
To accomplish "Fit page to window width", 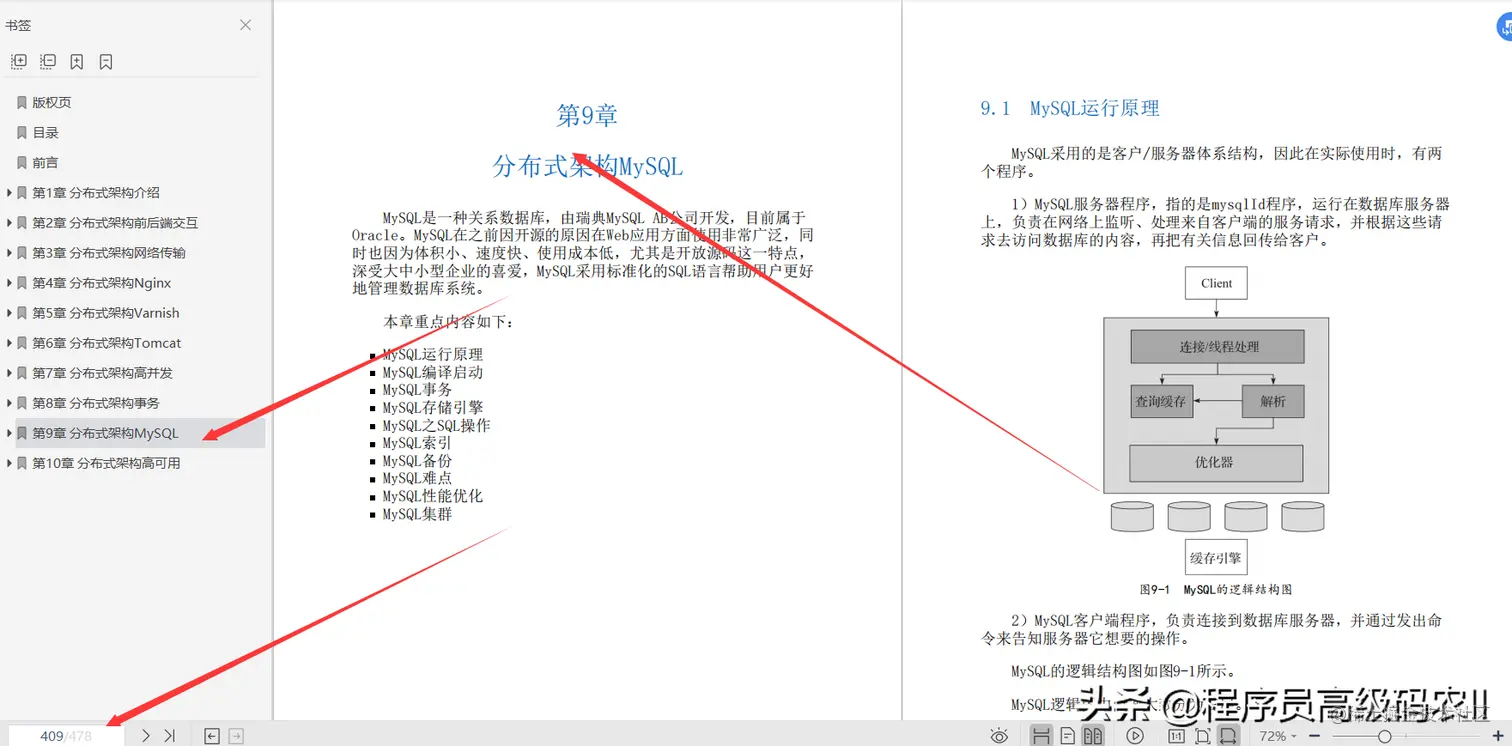I will pos(1228,736).
